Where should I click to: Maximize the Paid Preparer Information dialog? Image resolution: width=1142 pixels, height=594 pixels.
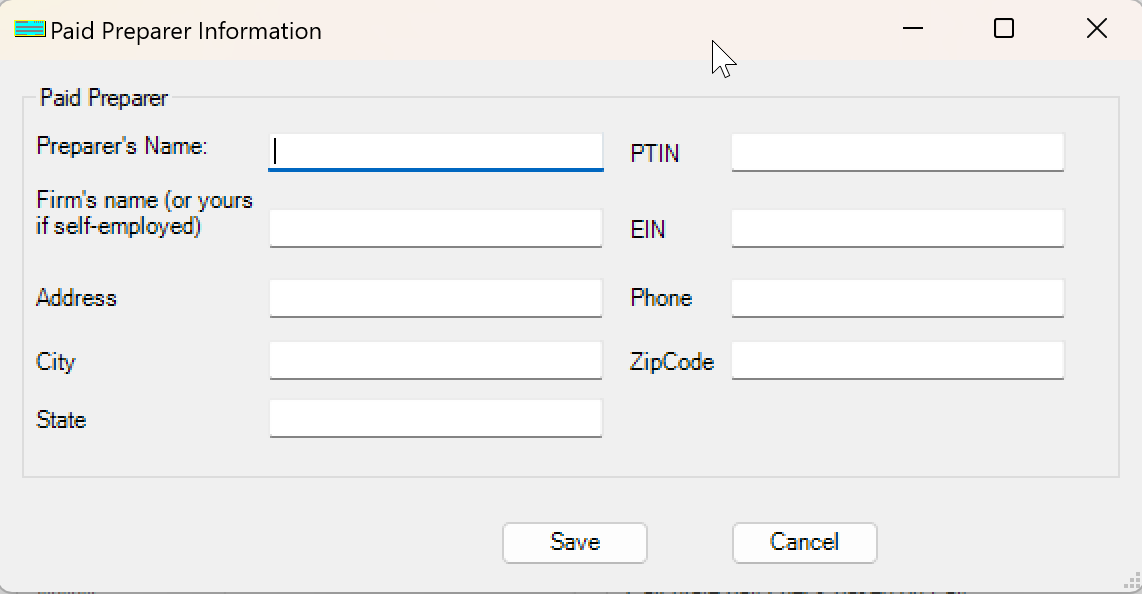pyautogui.click(x=1004, y=29)
